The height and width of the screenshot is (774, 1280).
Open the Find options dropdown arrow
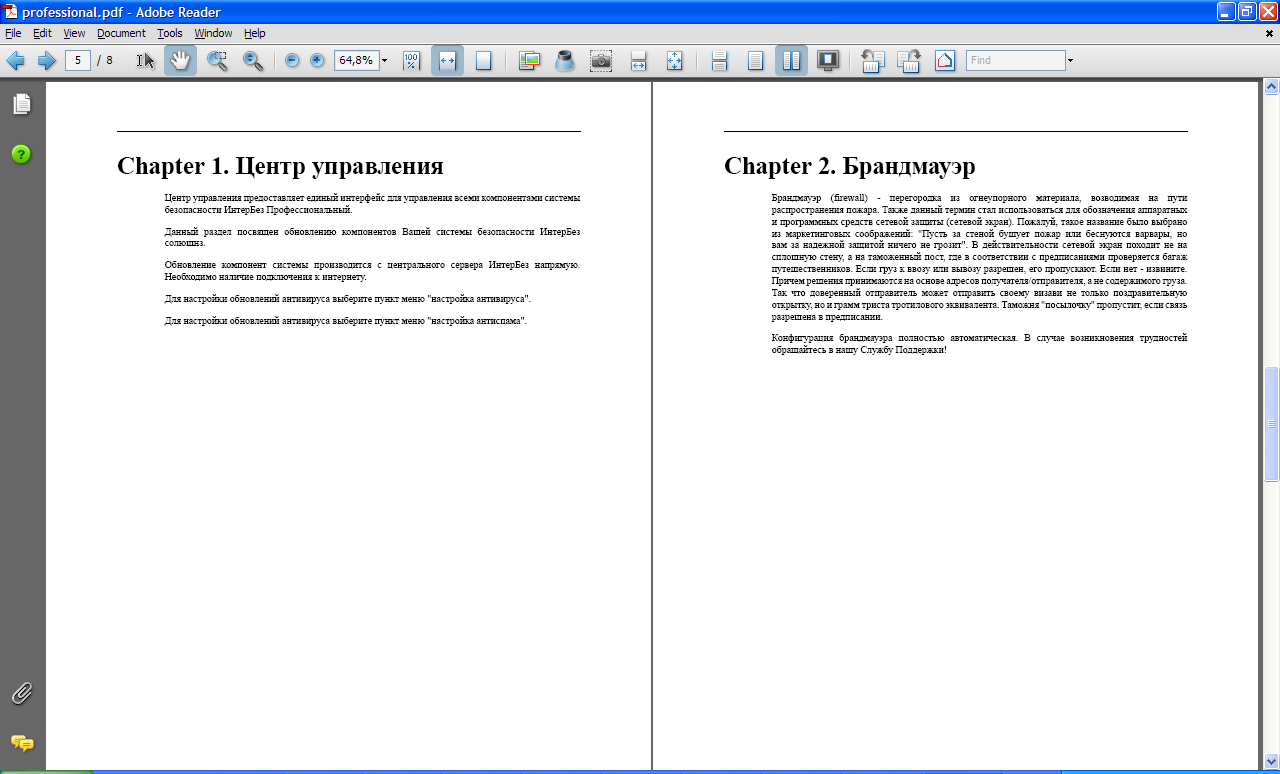point(1071,61)
